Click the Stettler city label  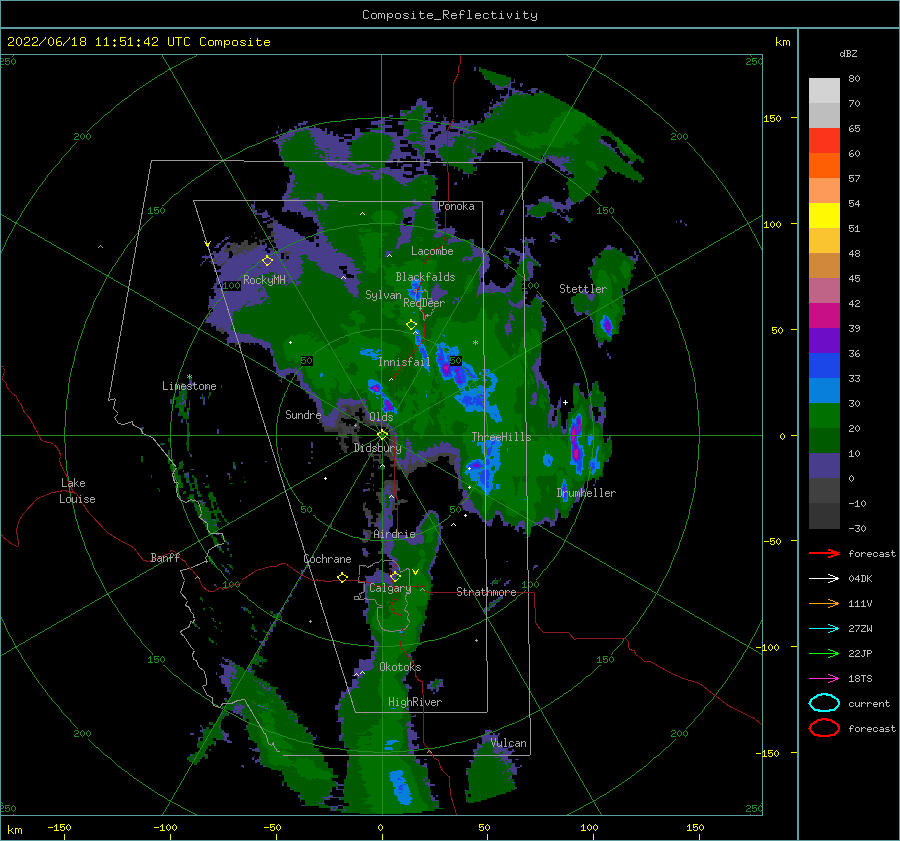pos(583,289)
